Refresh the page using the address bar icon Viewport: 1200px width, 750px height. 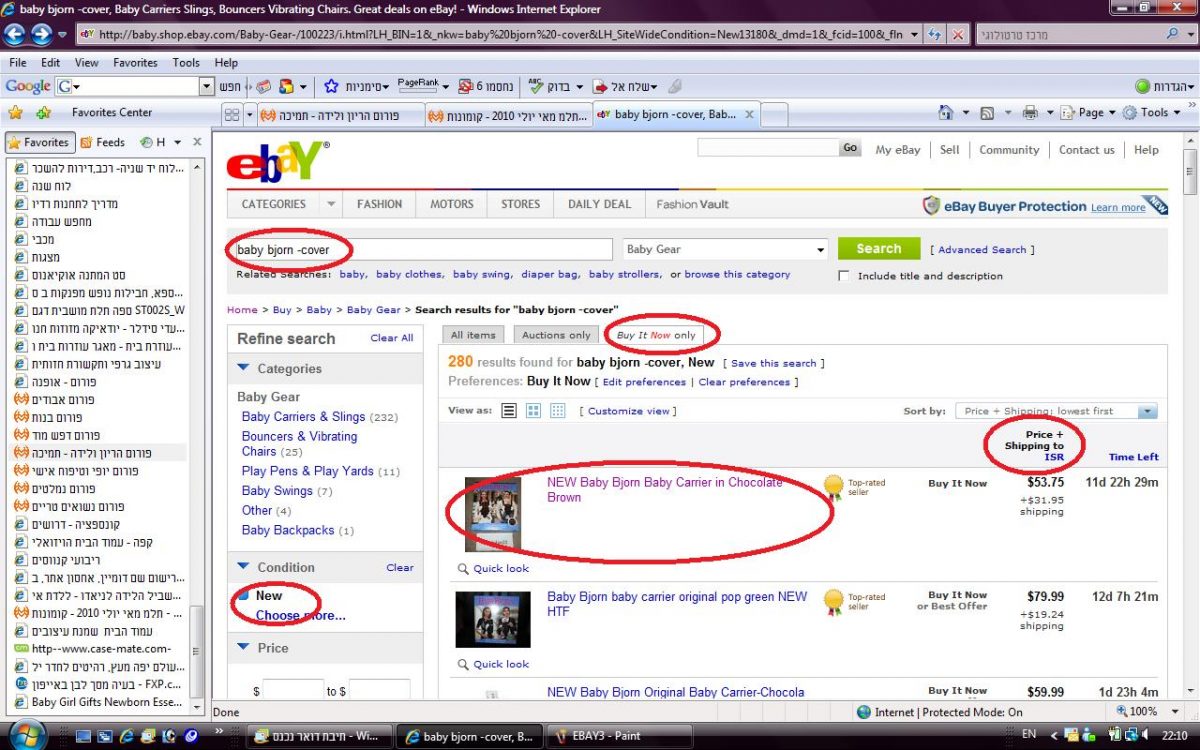[x=934, y=34]
